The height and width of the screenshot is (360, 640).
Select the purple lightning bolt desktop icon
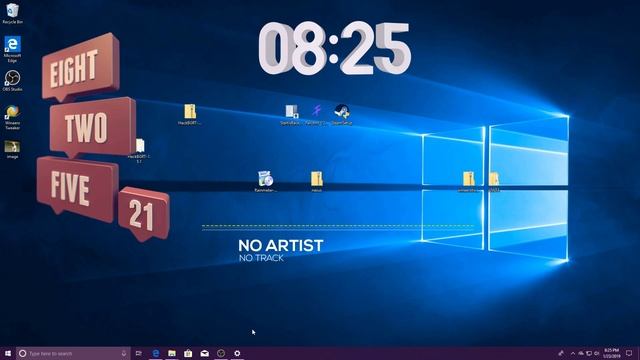(x=316, y=114)
